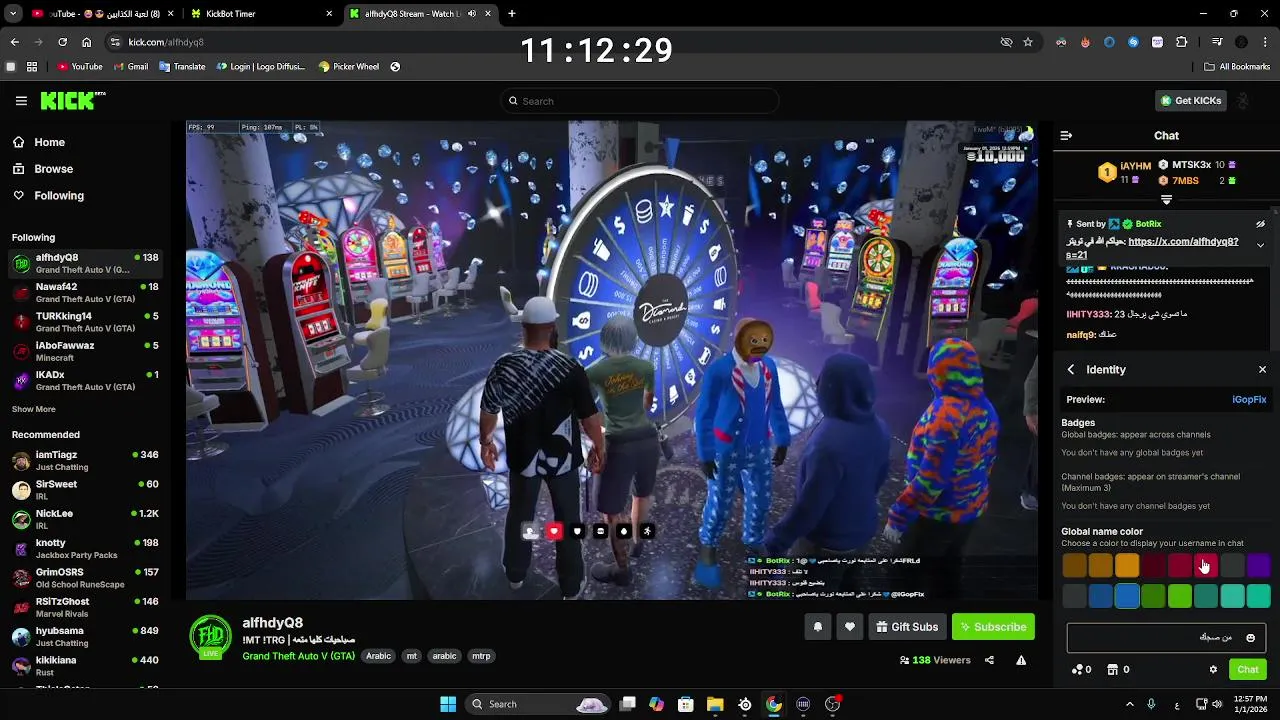Select the bright blue name color swatch
1280x720 pixels.
pyautogui.click(x=1127, y=596)
